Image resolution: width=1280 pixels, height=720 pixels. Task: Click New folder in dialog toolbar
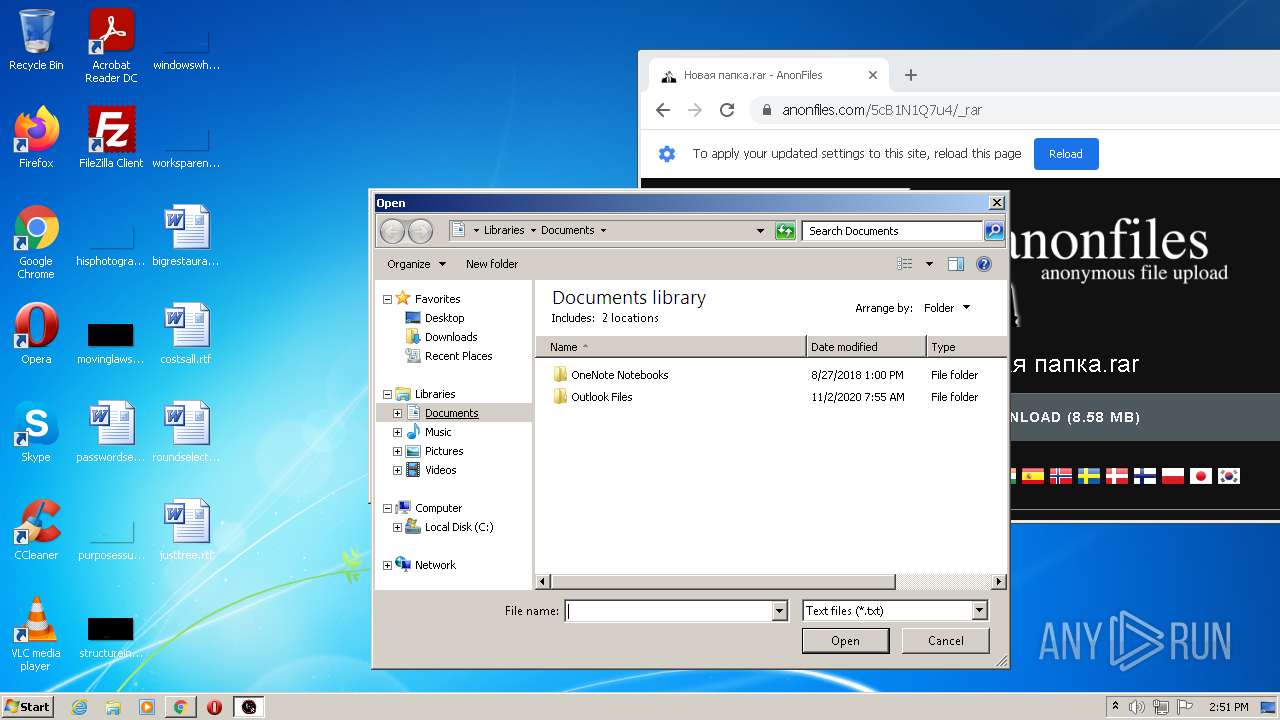coord(492,264)
